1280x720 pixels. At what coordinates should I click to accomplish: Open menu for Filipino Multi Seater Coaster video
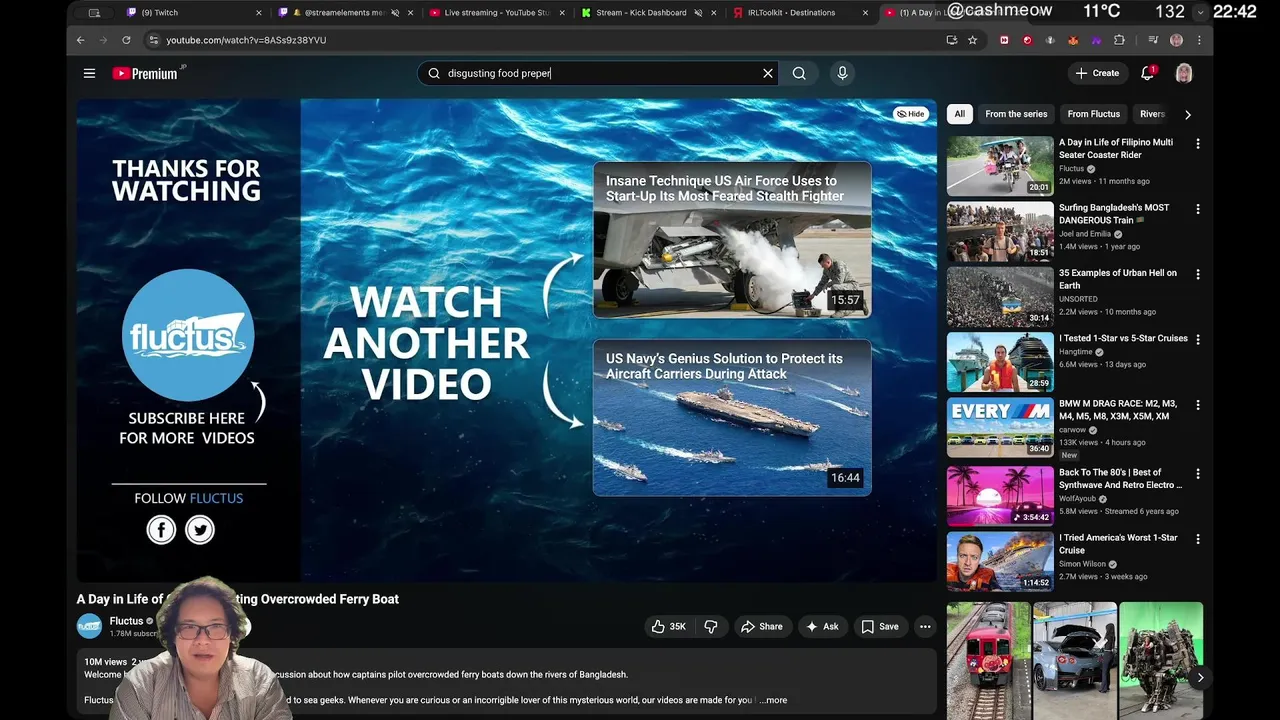tap(1197, 144)
